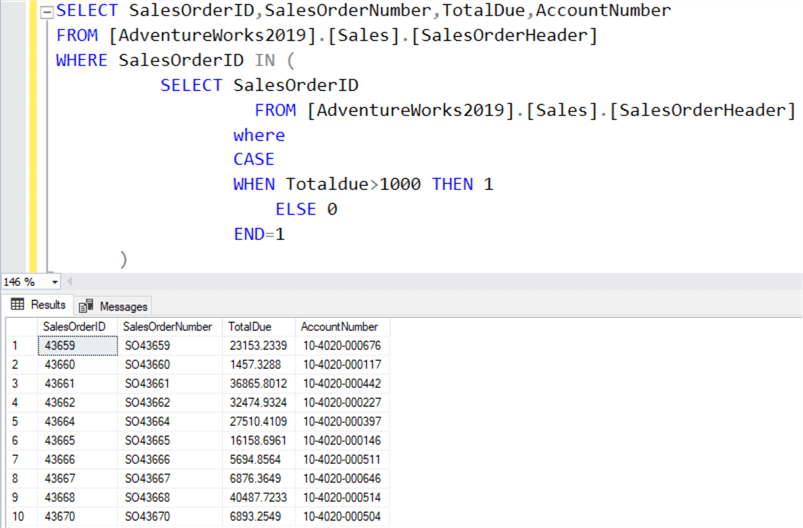This screenshot has height=528, width=803.
Task: Select the SalesOrderNumber column header
Action: [x=170, y=327]
